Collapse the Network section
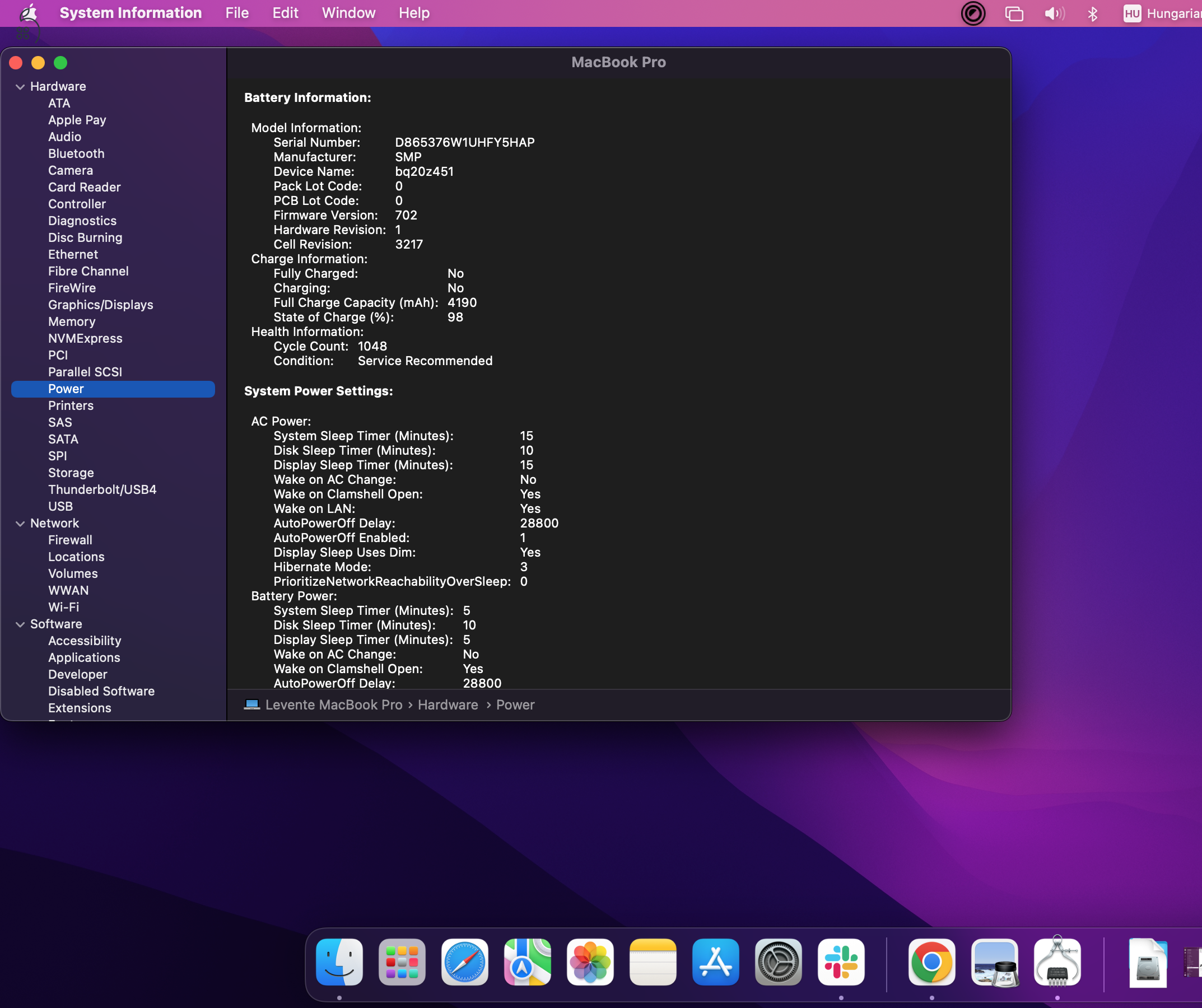The height and width of the screenshot is (1008, 1202). point(20,524)
